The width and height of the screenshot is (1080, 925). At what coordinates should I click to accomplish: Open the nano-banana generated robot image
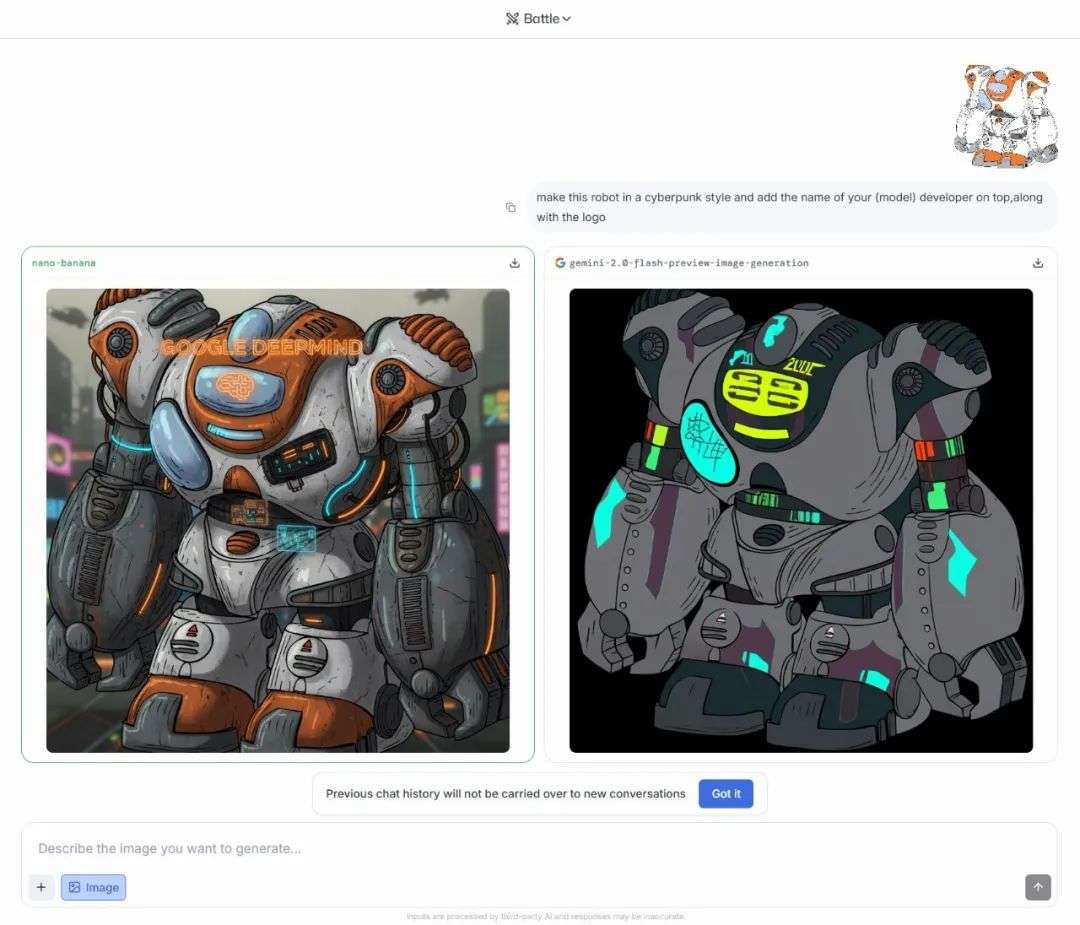point(278,521)
